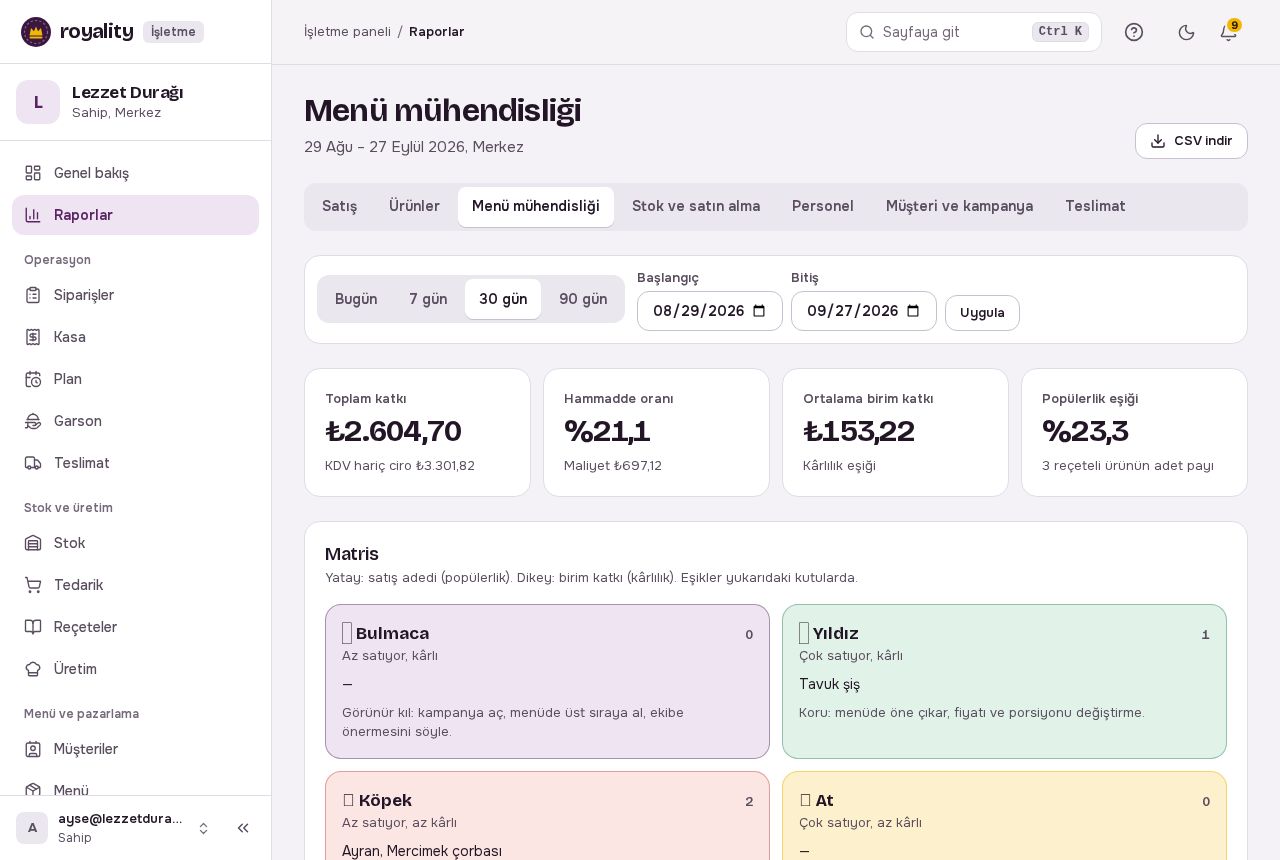The width and height of the screenshot is (1280, 860).
Task: Click Ortalama birim katkı value ₺153,22
Action: pos(859,432)
